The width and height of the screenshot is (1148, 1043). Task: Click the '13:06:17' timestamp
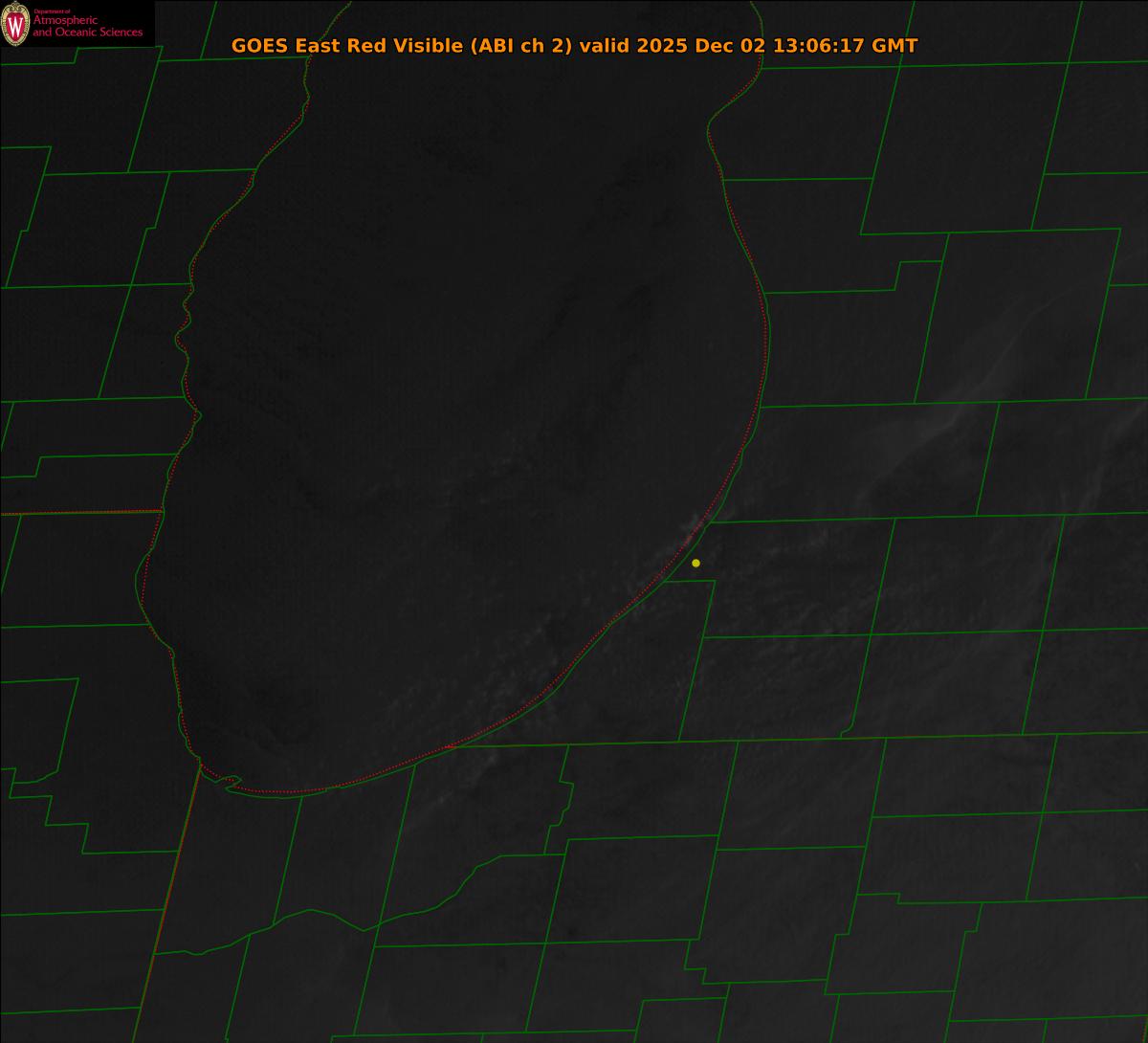818,46
